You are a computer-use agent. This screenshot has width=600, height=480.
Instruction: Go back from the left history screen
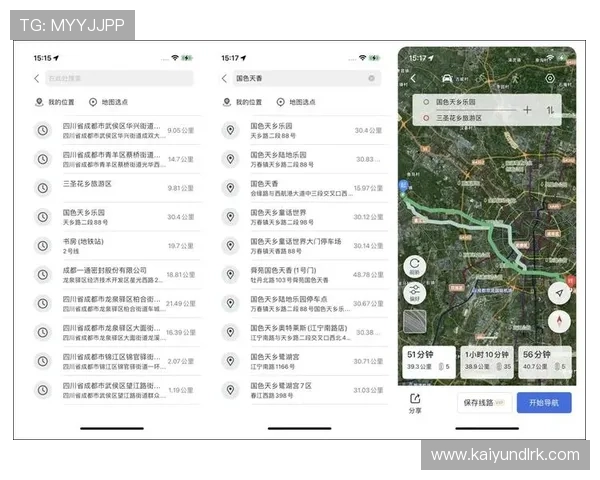click(x=37, y=78)
